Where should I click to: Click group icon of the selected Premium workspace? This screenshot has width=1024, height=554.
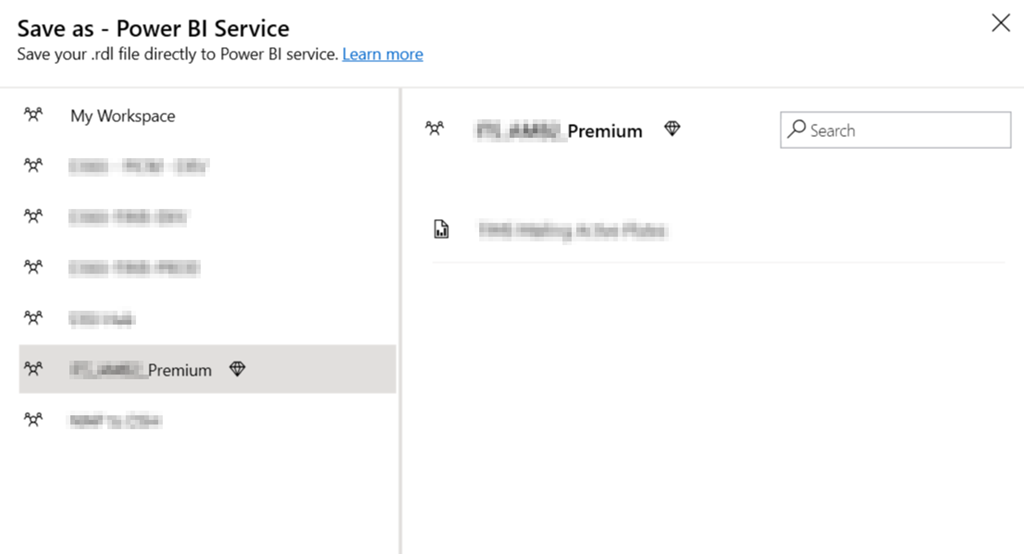33,369
